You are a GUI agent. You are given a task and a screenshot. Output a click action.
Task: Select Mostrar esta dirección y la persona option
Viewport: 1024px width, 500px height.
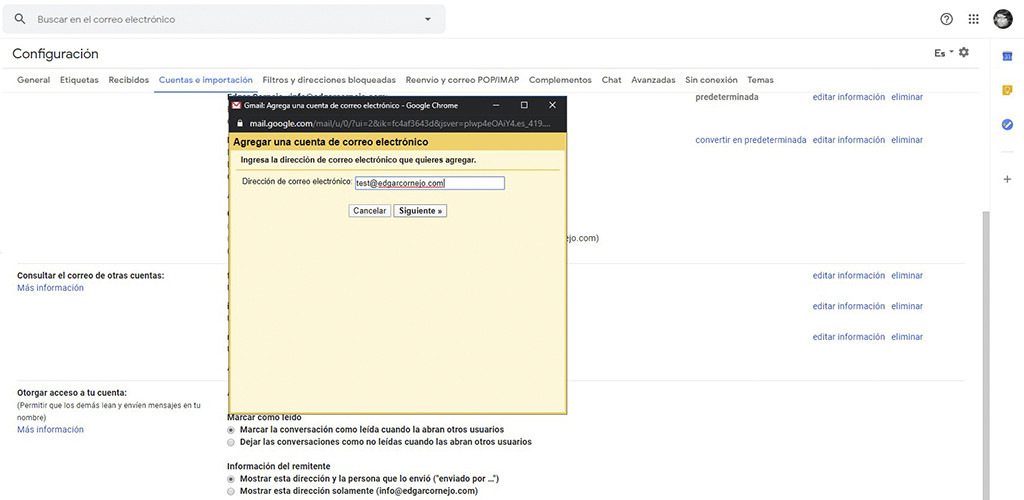point(231,478)
